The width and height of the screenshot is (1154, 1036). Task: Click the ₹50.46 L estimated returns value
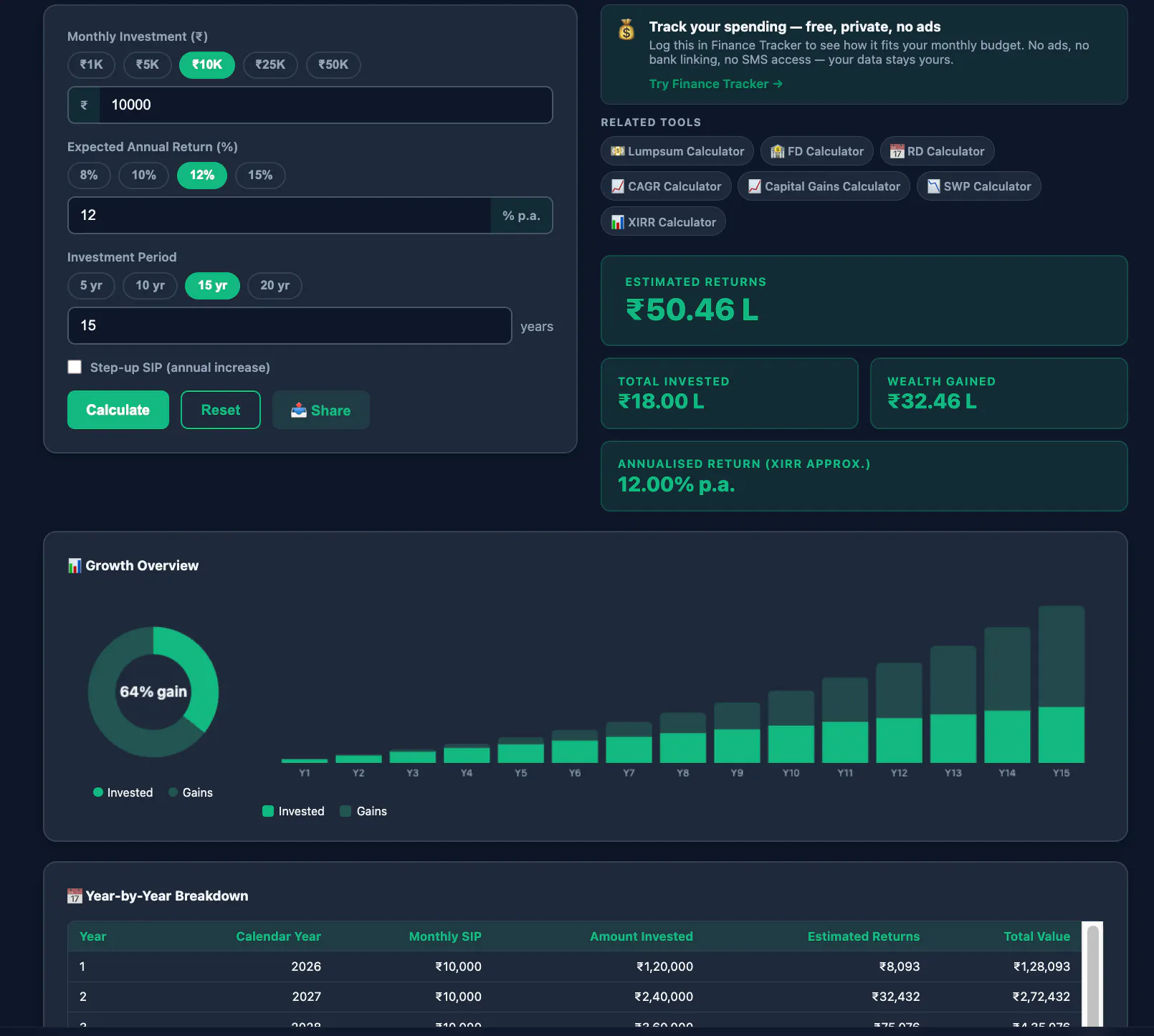click(692, 310)
